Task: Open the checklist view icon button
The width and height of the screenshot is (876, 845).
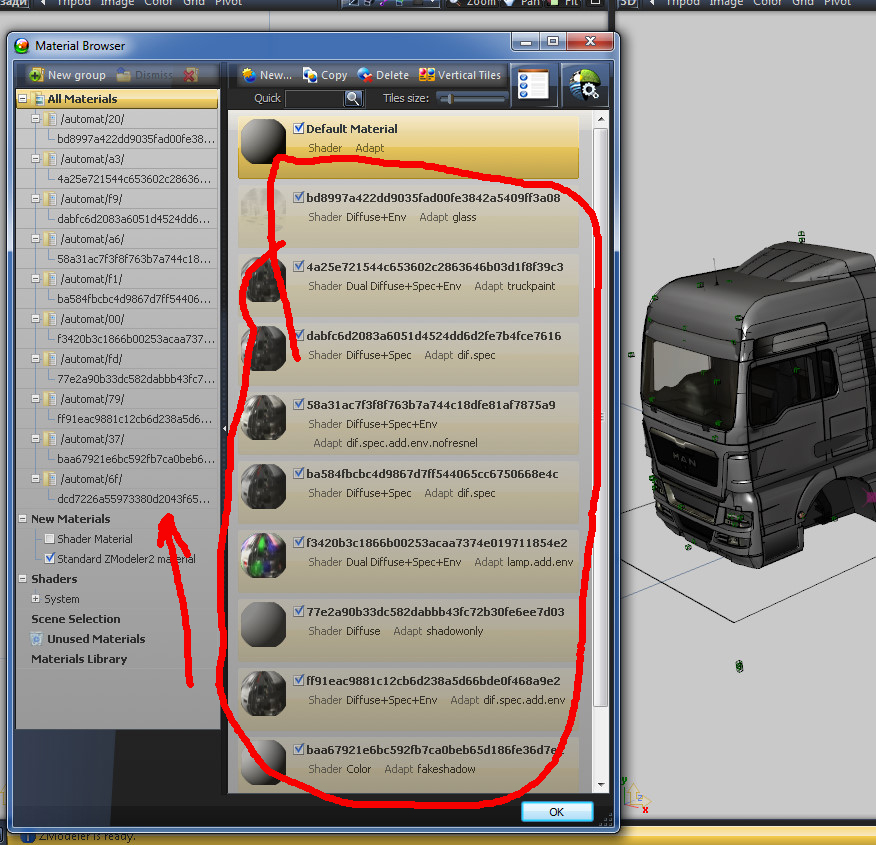Action: pos(534,85)
